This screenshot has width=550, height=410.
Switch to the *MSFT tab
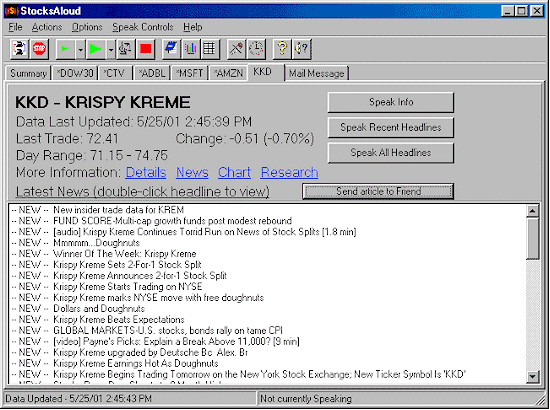(189, 73)
